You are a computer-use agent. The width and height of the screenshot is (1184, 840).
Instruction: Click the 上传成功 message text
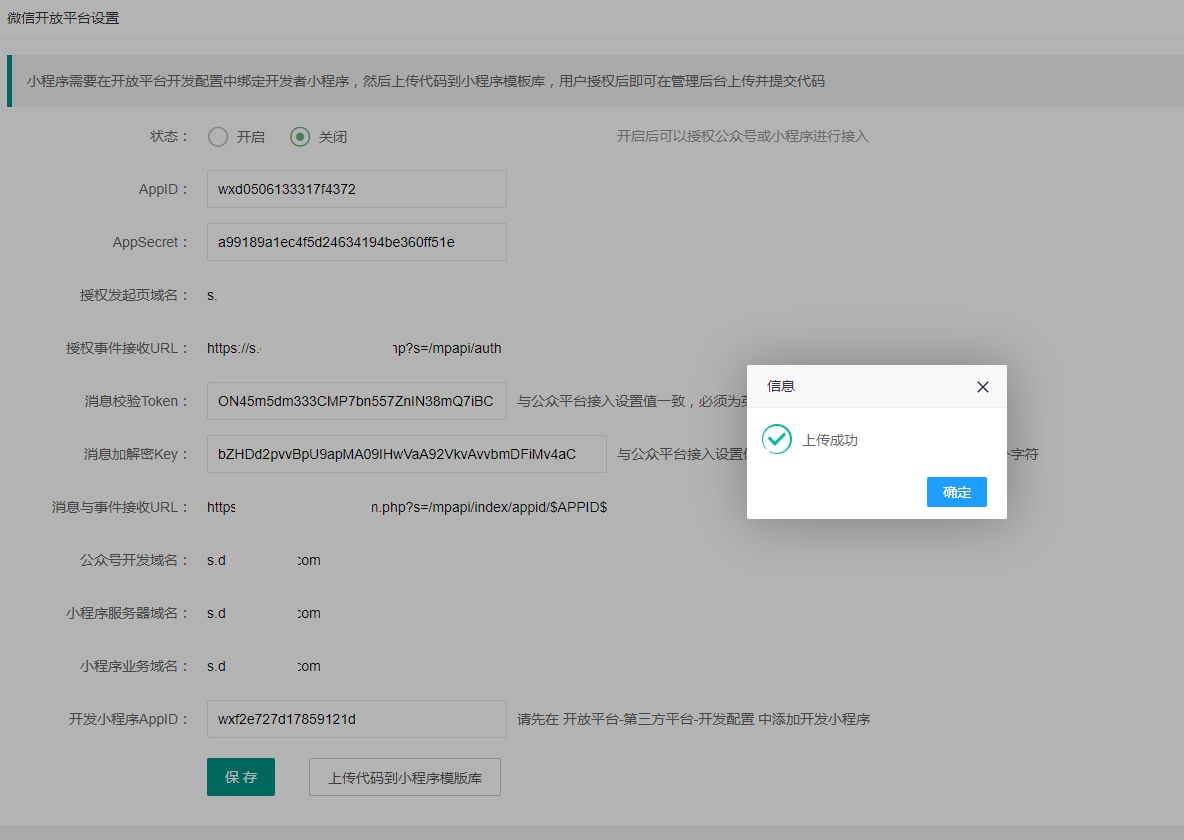click(830, 440)
